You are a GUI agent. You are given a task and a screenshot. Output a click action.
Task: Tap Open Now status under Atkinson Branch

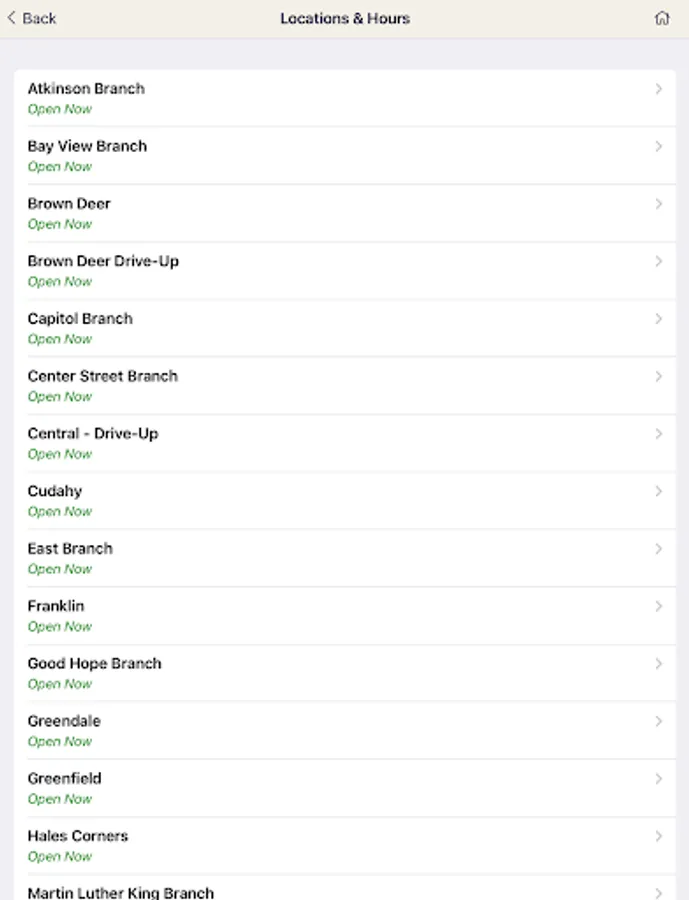pyautogui.click(x=60, y=109)
